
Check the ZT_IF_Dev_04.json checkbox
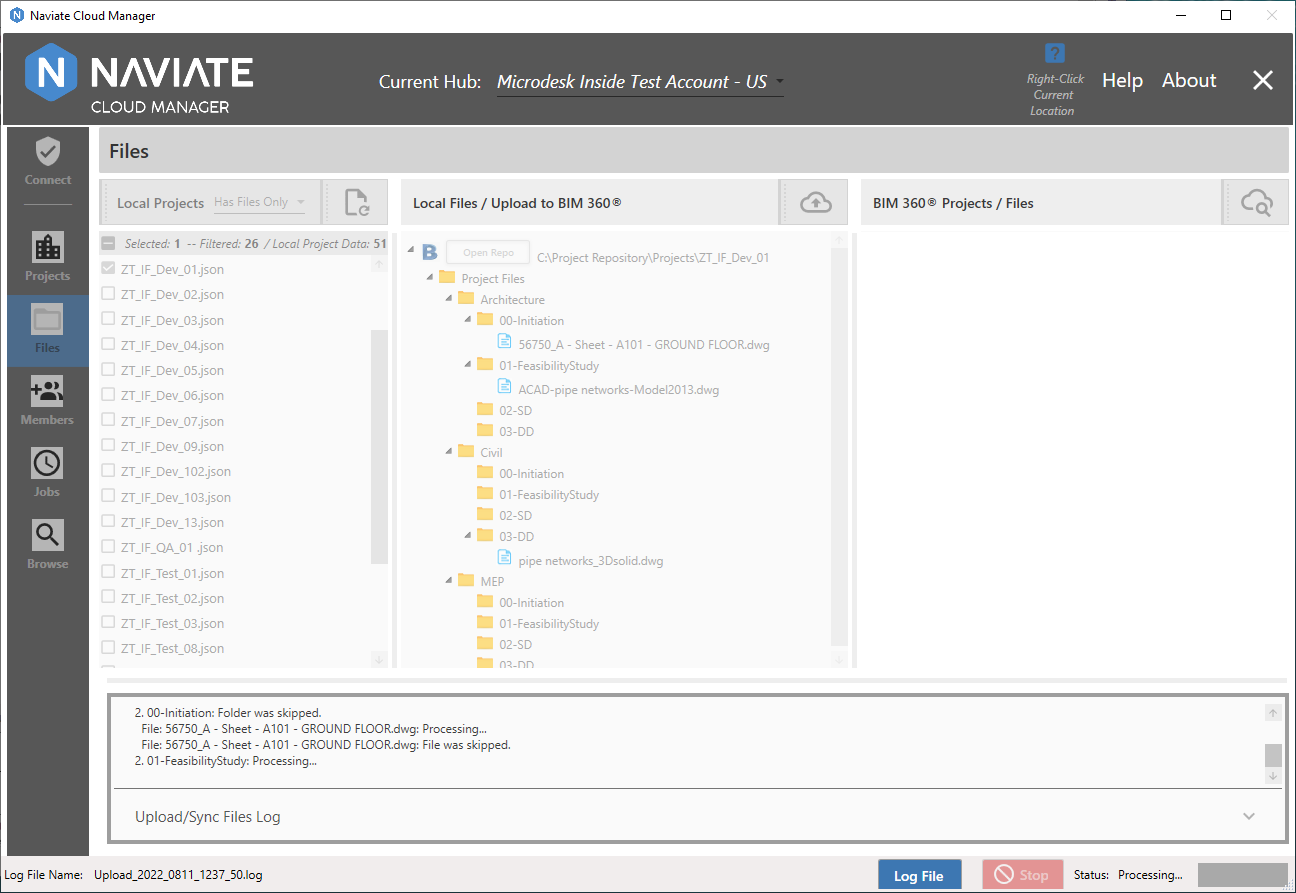point(109,345)
